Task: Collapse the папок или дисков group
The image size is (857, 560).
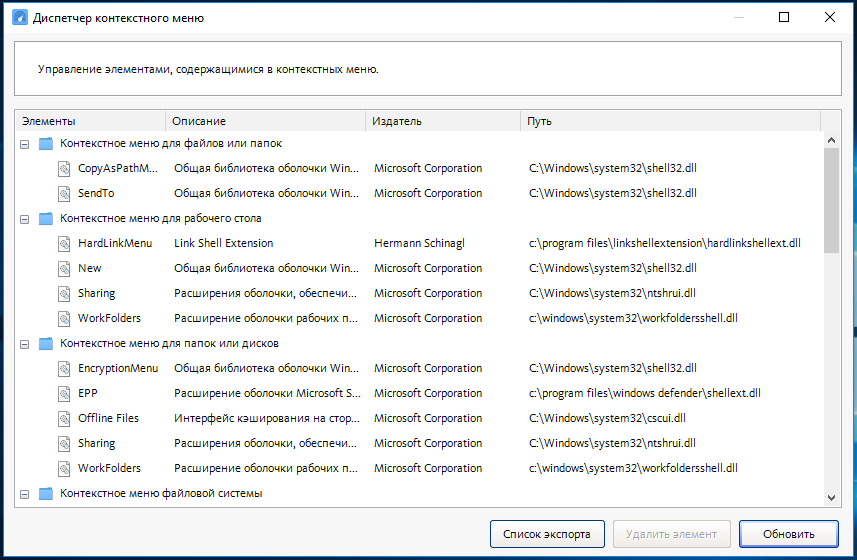Action: point(25,344)
